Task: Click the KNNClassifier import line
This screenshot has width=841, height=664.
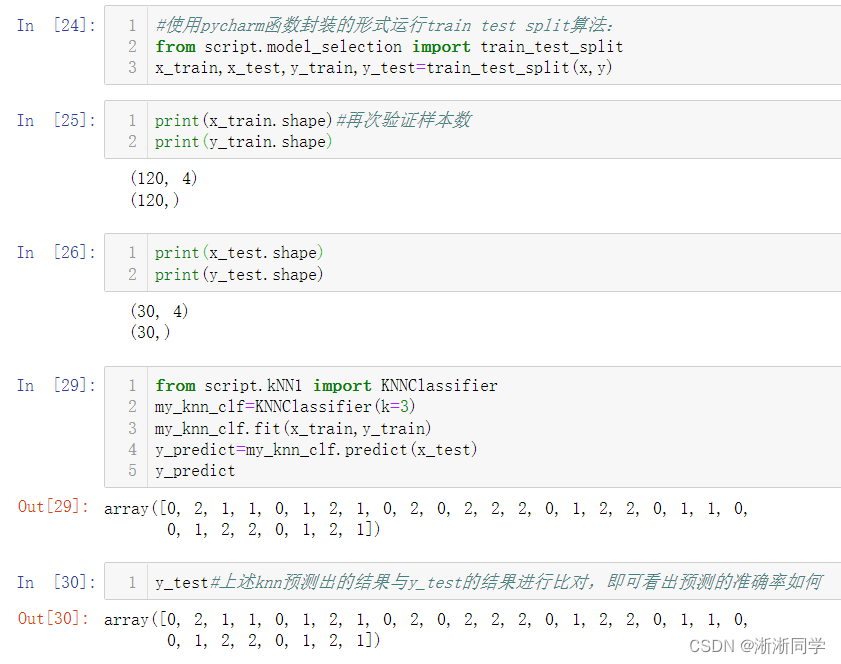Action: (326, 386)
